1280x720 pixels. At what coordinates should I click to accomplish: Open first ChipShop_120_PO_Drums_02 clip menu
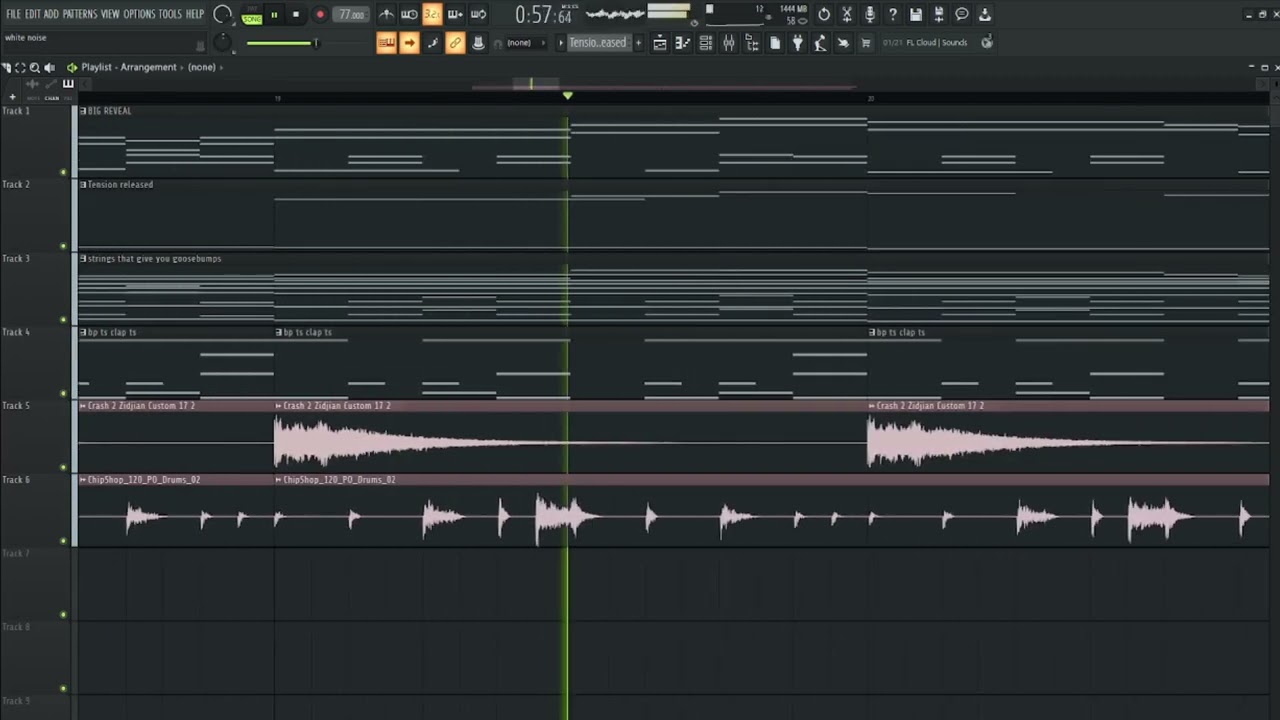(83, 480)
